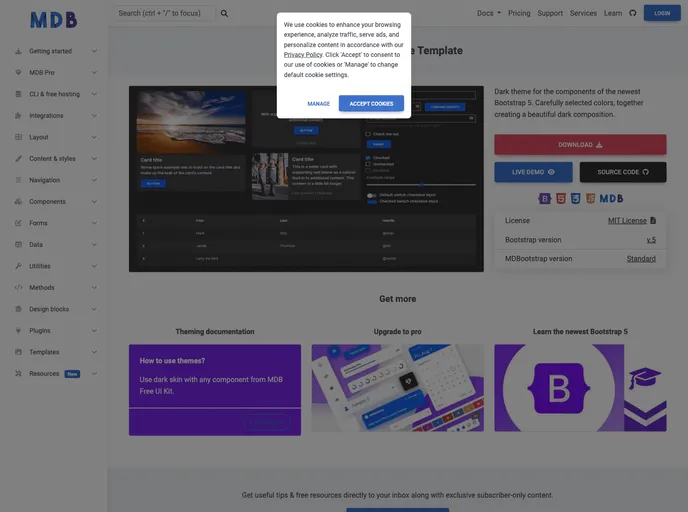Screen dimensions: 688x512
Task: Click the Components cubes icon
Action: pos(18,202)
